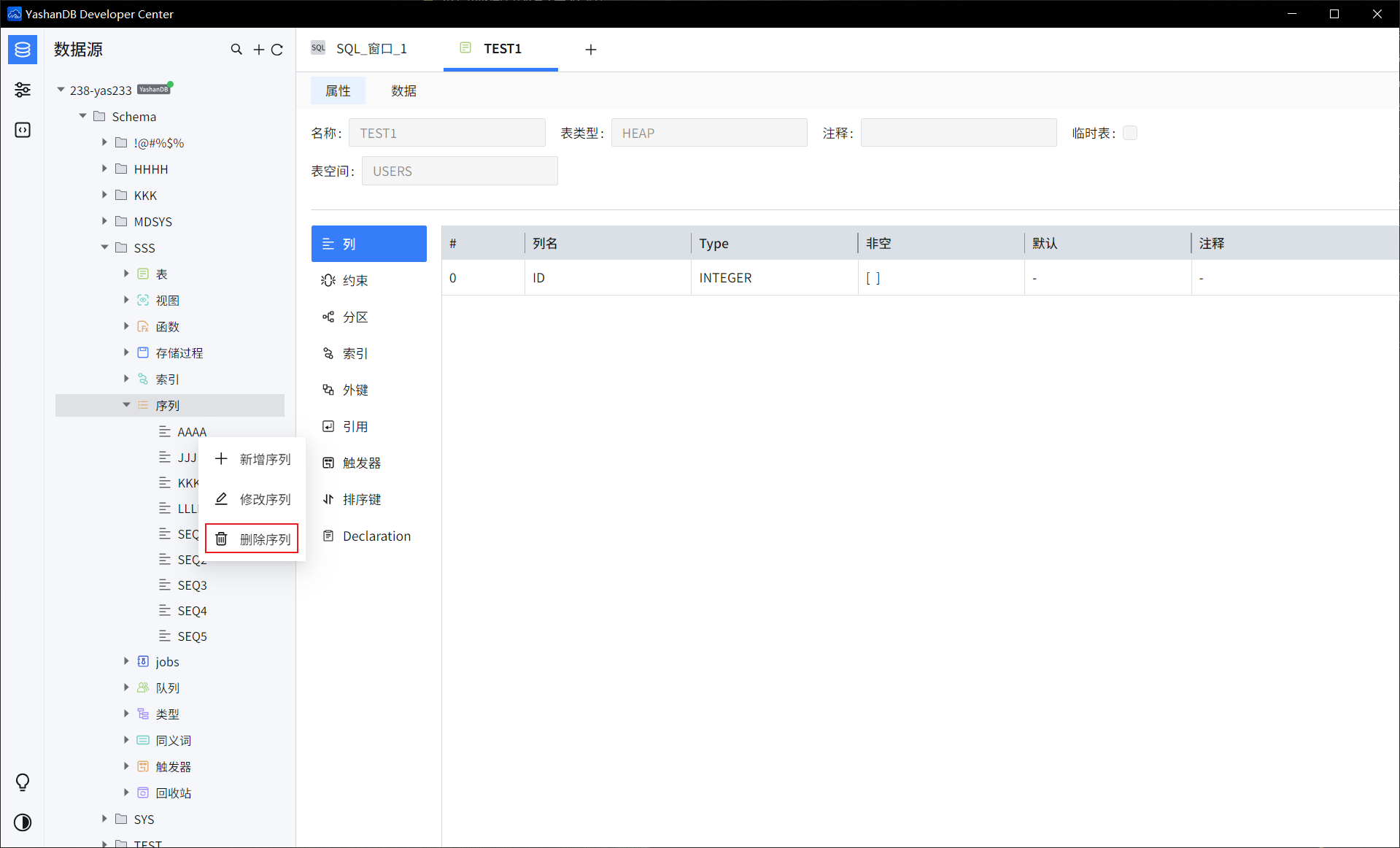Add a new data source with plus icon
Viewport: 1400px width, 848px height.
tap(258, 50)
